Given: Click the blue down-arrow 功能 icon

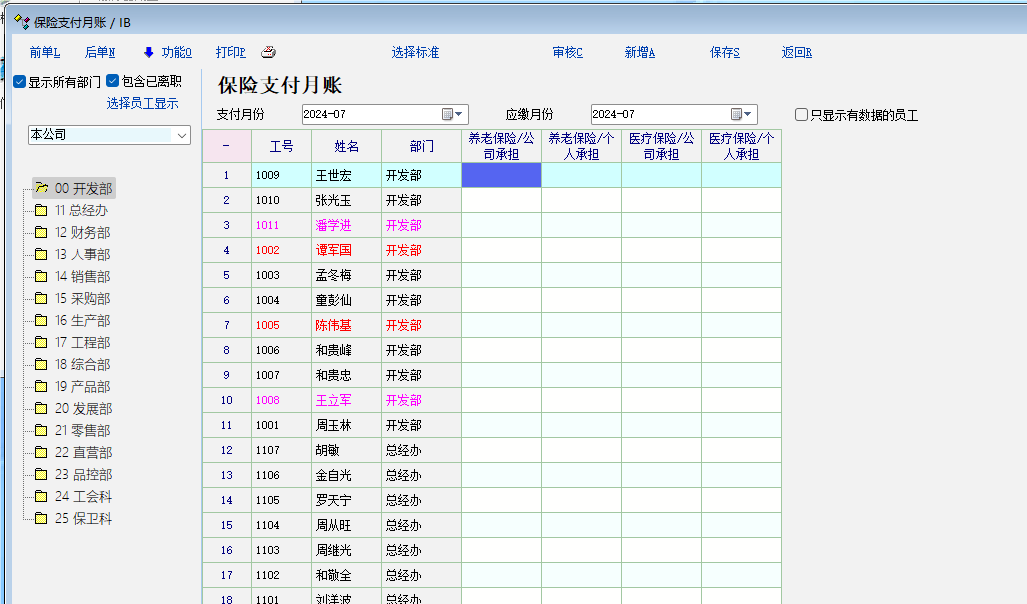Looking at the screenshot, I should click(149, 53).
